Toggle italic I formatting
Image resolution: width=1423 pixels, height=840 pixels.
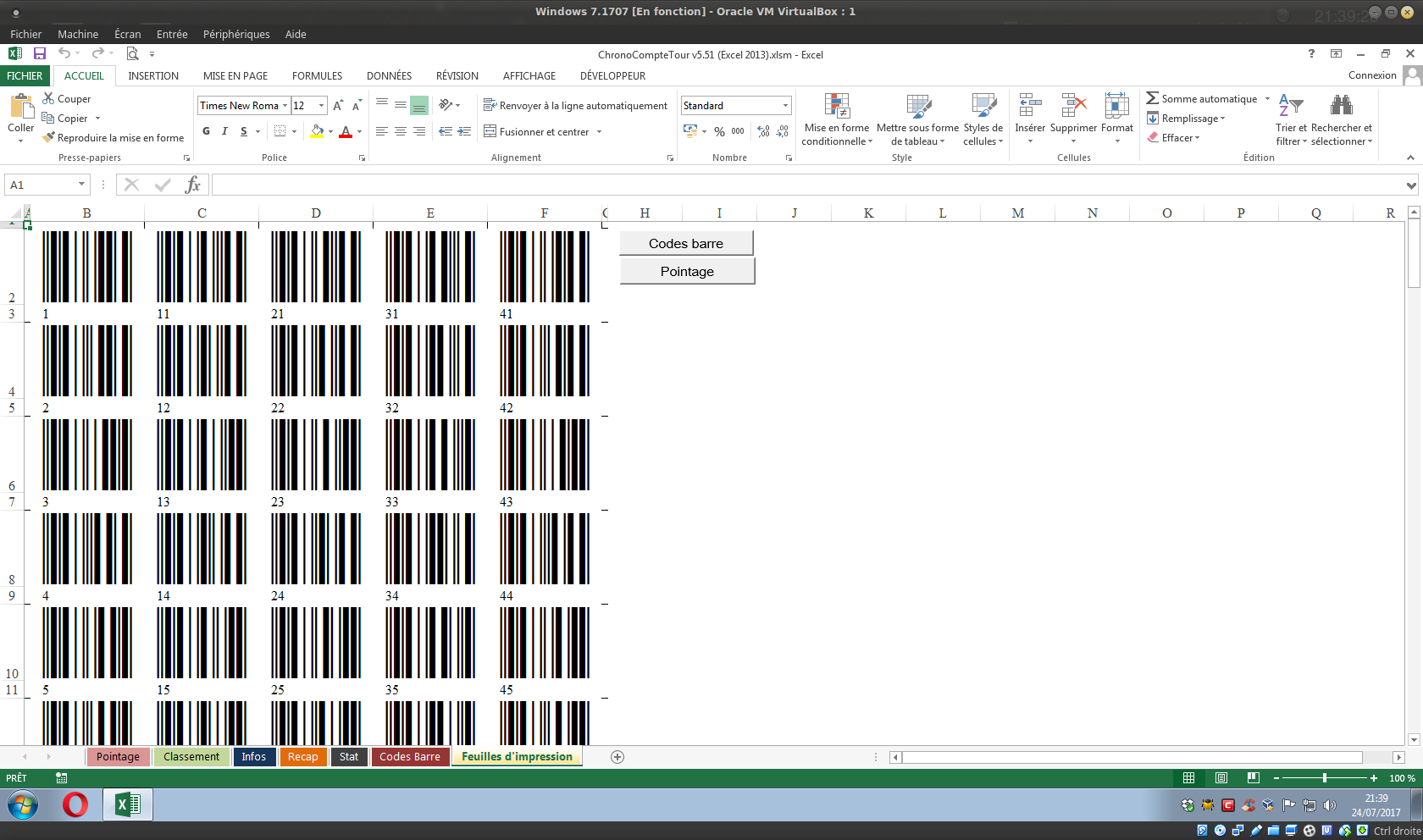[224, 131]
